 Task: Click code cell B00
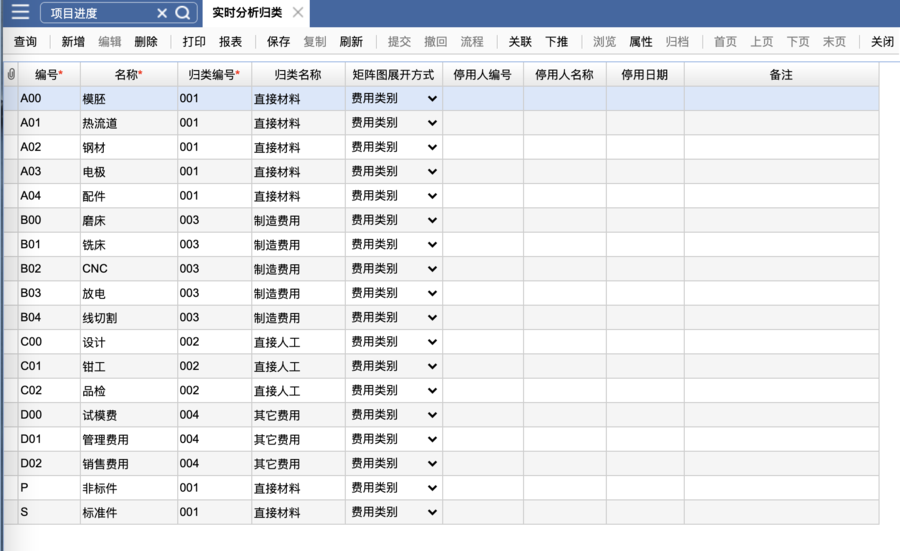pyautogui.click(x=49, y=220)
